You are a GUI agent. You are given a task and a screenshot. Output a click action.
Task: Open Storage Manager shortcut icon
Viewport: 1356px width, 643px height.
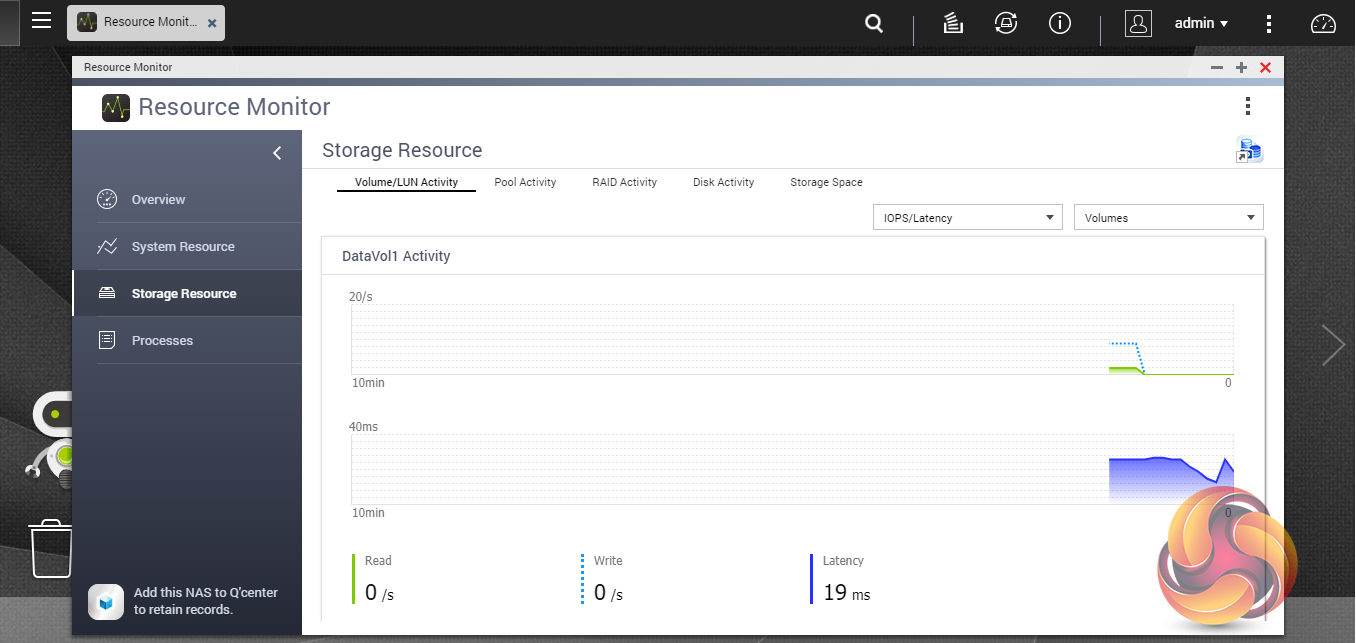pos(1248,151)
